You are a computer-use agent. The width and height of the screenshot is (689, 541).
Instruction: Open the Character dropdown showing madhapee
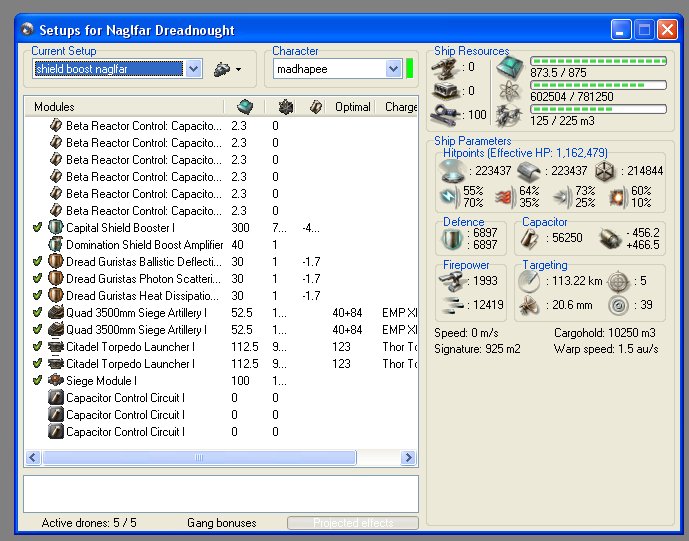point(392,69)
